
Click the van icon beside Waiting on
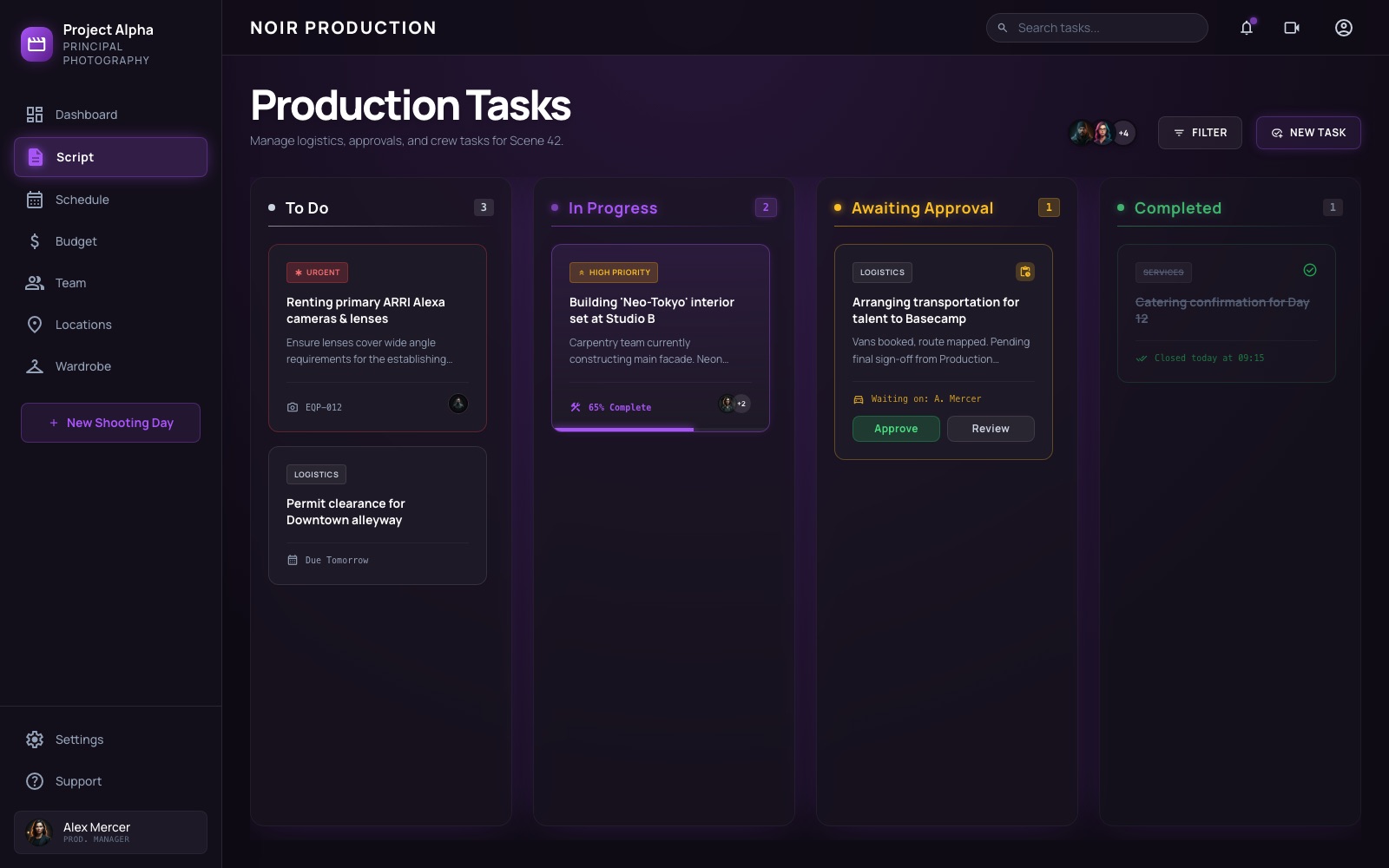click(859, 399)
